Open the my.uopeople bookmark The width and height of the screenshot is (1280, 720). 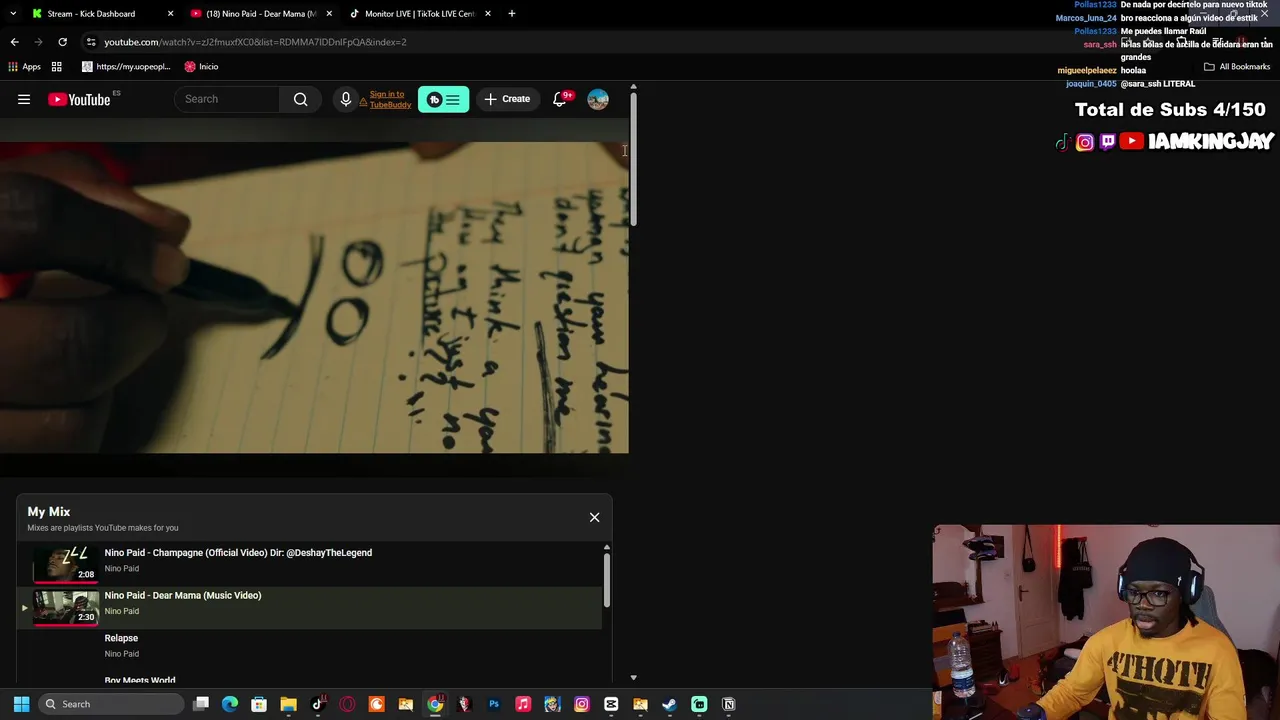coord(126,67)
